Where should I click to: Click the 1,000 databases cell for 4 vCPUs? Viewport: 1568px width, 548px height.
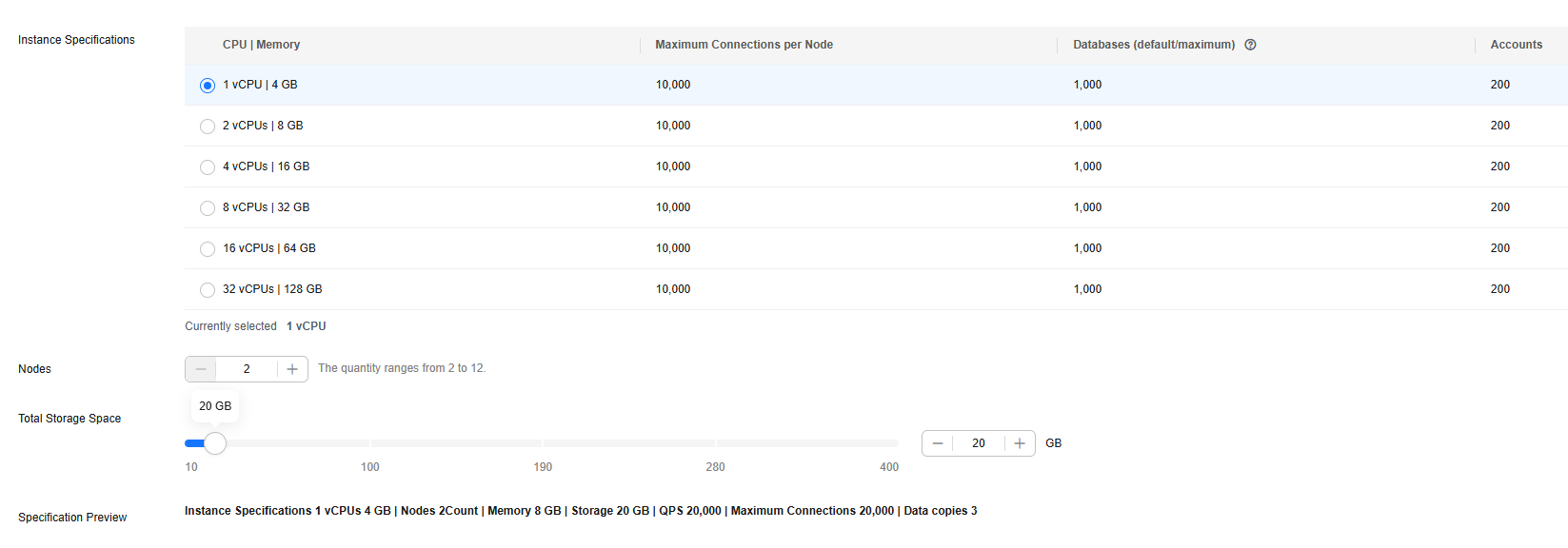(1087, 166)
